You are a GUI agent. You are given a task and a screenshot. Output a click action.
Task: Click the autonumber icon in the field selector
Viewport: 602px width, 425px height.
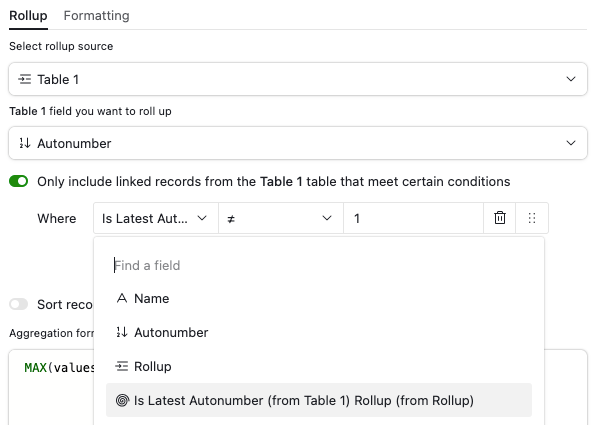pos(25,143)
